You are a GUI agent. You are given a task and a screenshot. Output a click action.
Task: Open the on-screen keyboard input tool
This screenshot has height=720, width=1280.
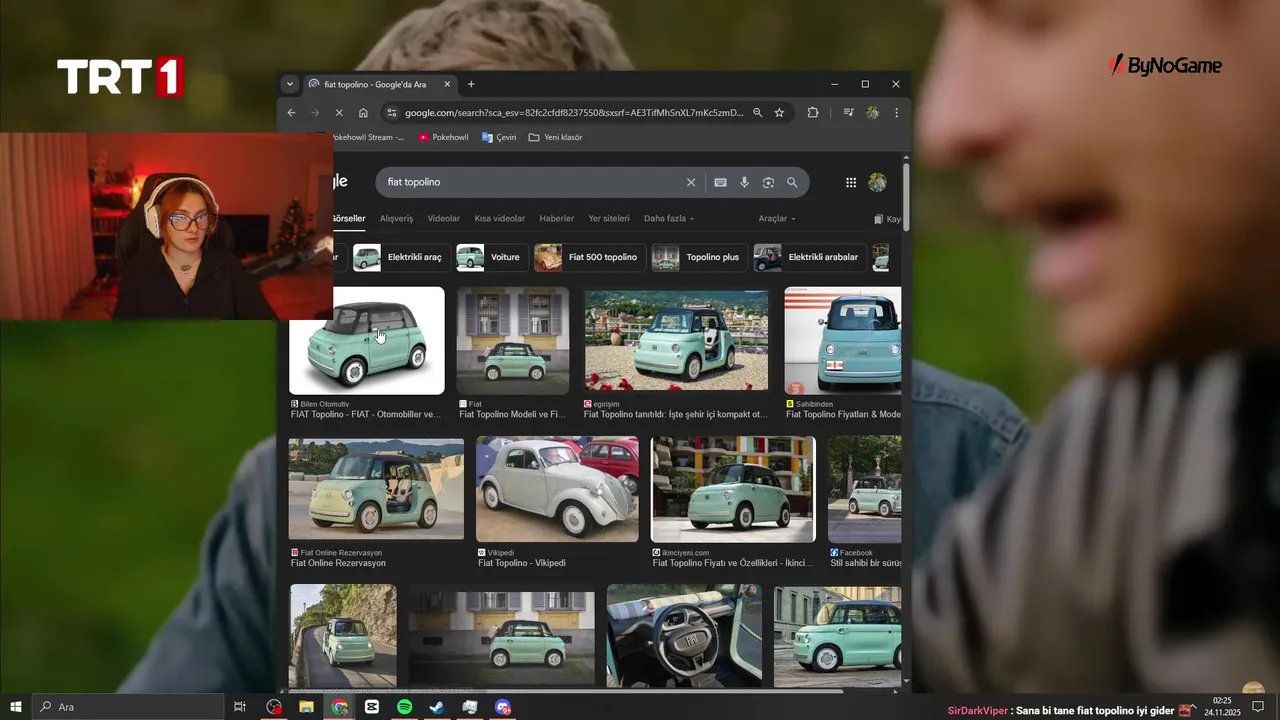pyautogui.click(x=720, y=182)
